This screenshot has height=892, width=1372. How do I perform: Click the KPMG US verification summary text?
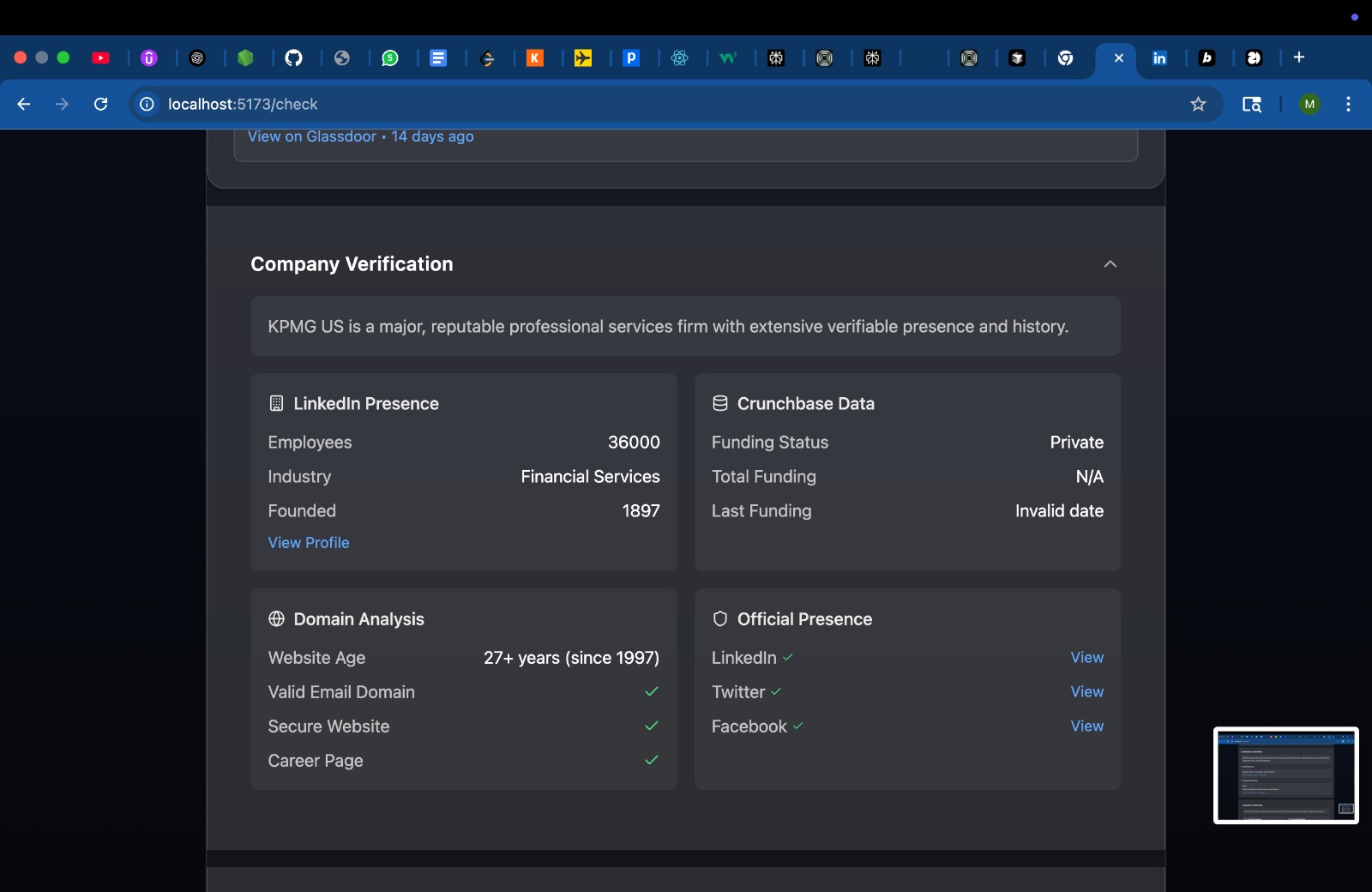668,327
